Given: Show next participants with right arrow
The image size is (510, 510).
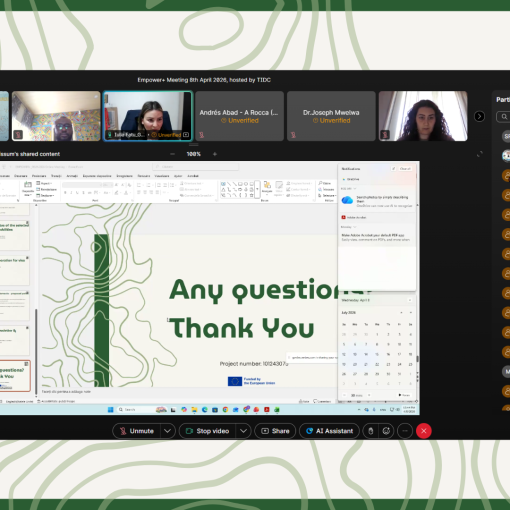Looking at the screenshot, I should click(479, 116).
